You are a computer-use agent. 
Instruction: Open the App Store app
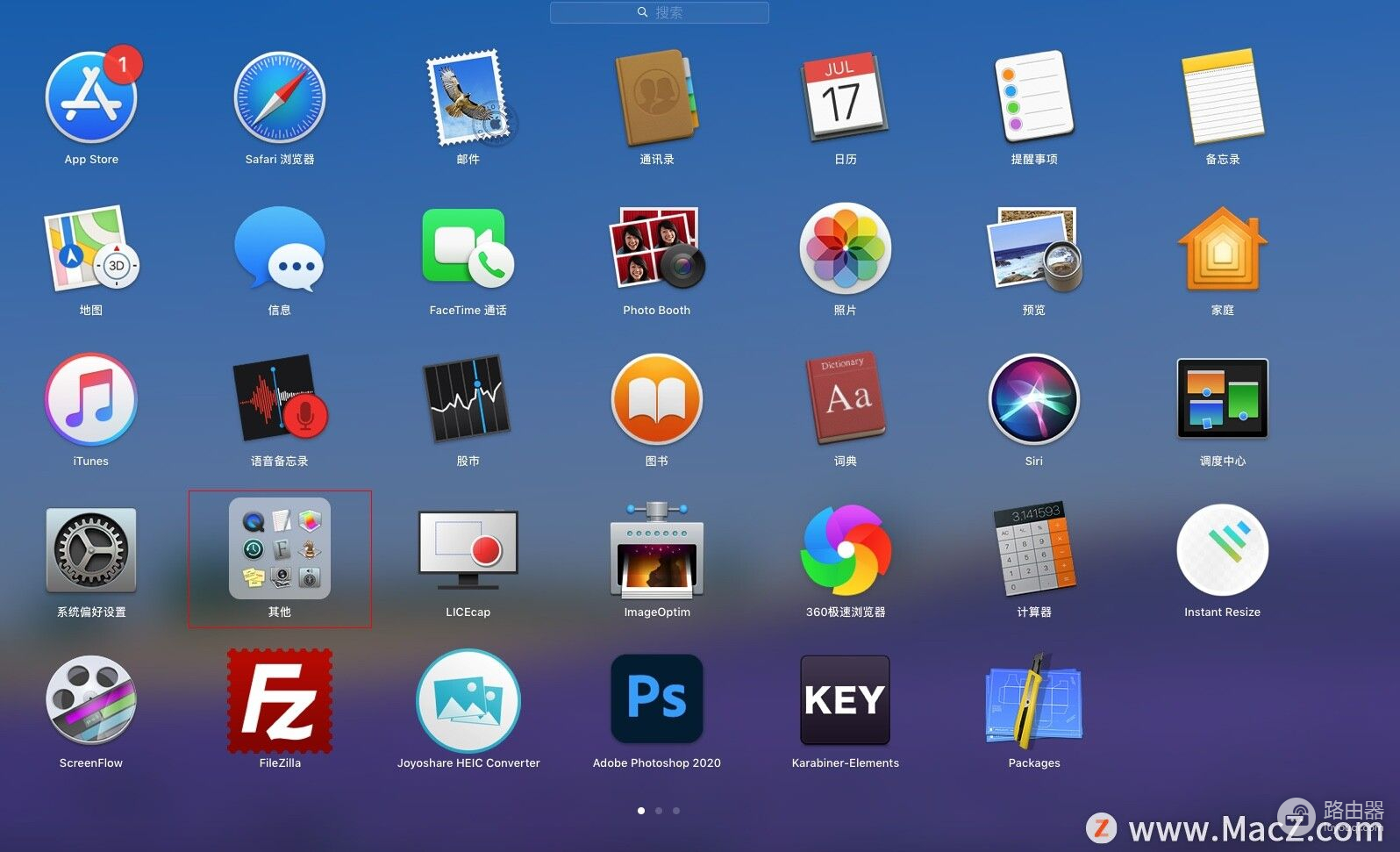[x=91, y=97]
